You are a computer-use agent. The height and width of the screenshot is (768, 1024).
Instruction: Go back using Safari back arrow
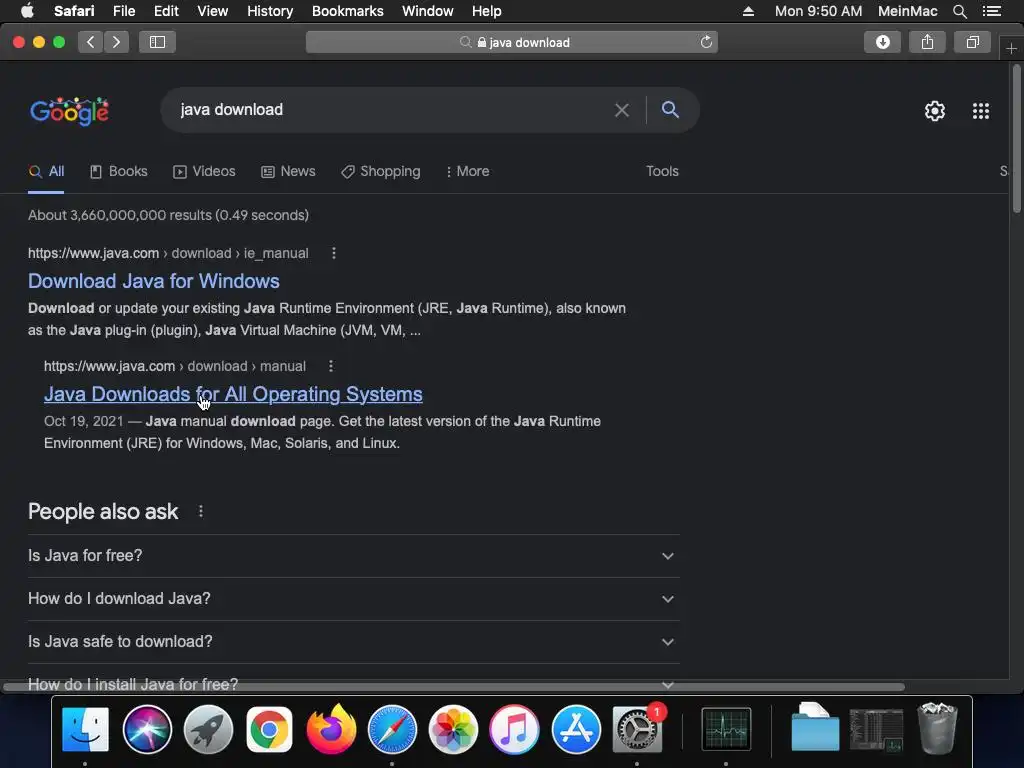(x=91, y=42)
